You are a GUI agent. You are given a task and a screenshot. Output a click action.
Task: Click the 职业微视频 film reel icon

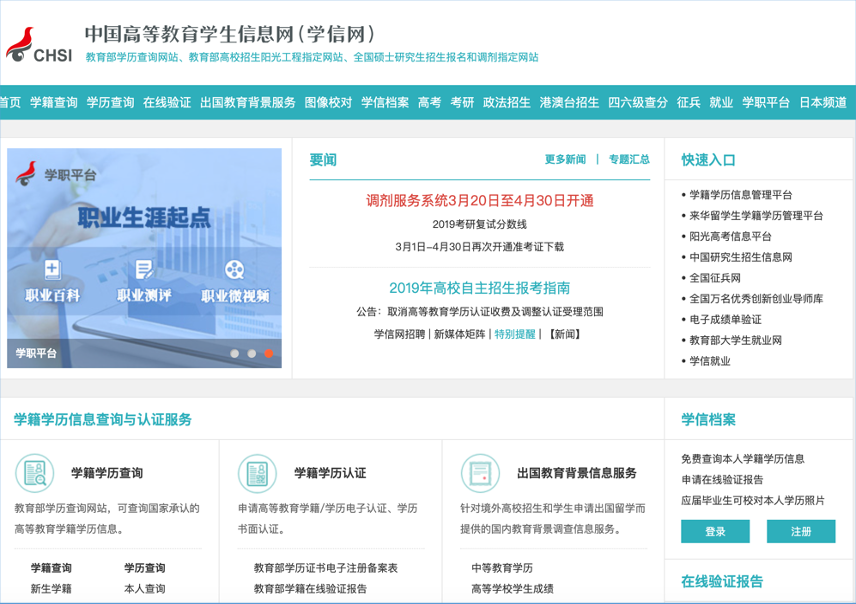[234, 269]
